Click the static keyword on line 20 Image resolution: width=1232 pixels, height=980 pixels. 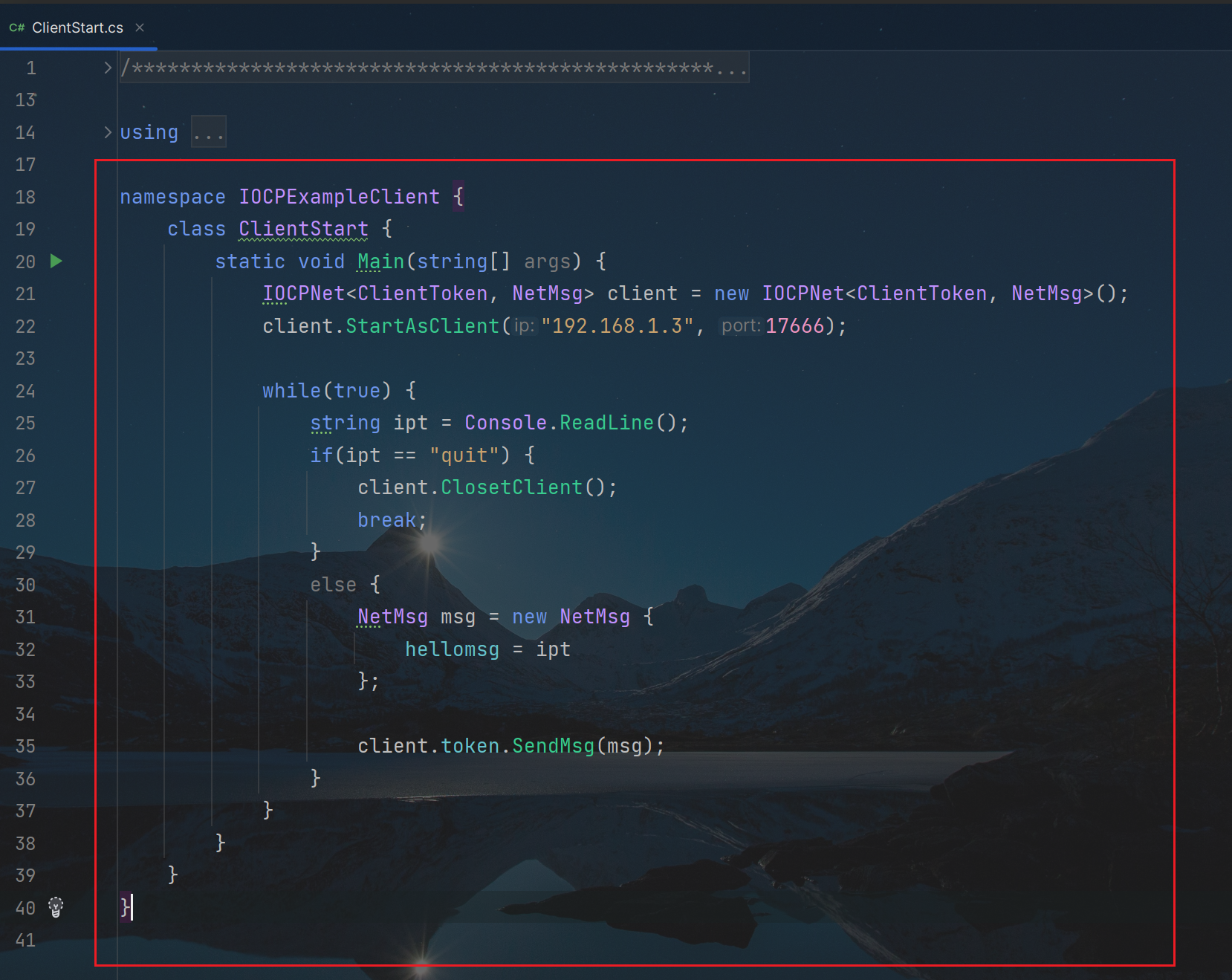[250, 262]
